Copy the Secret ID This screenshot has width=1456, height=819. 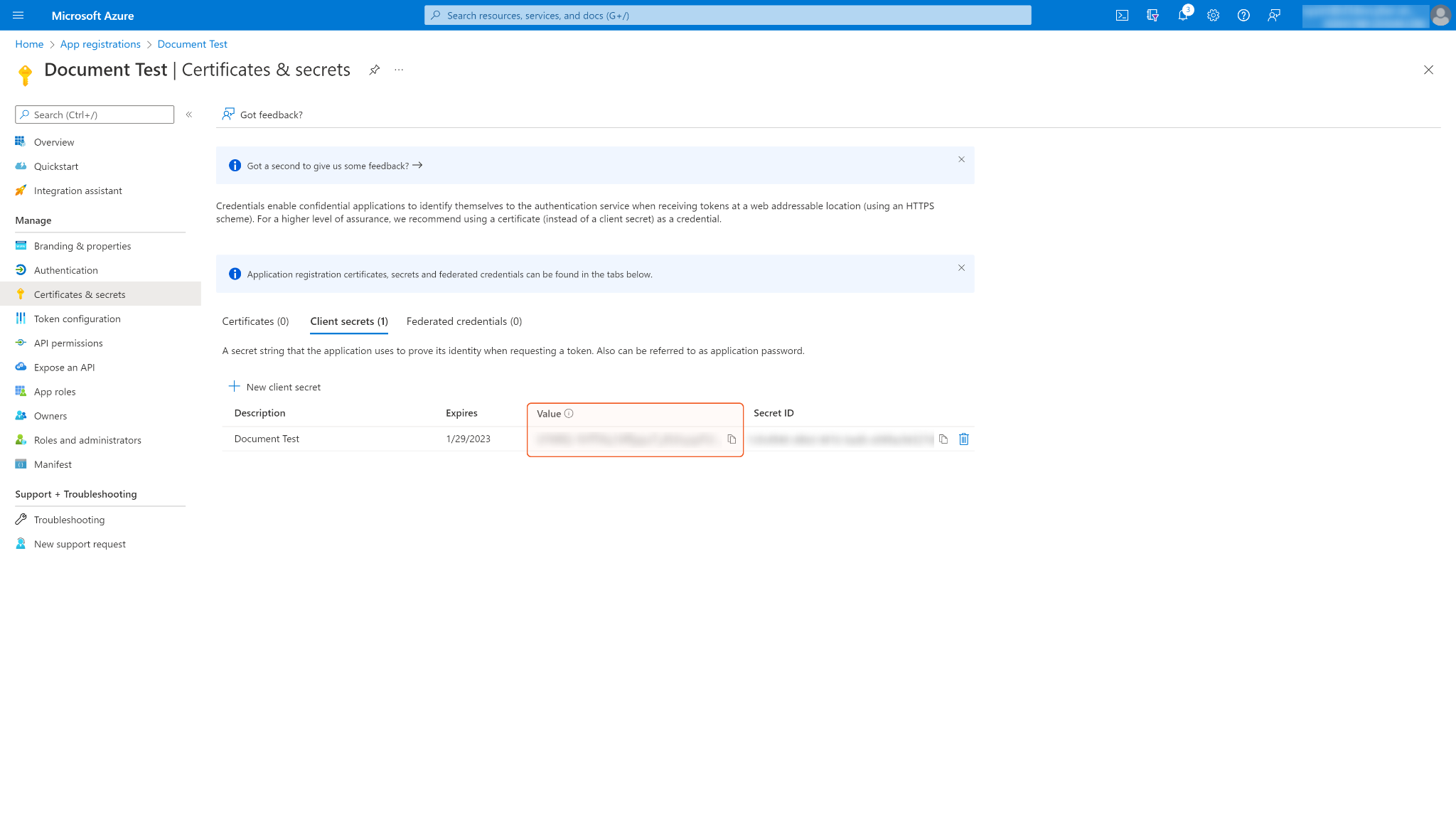943,439
